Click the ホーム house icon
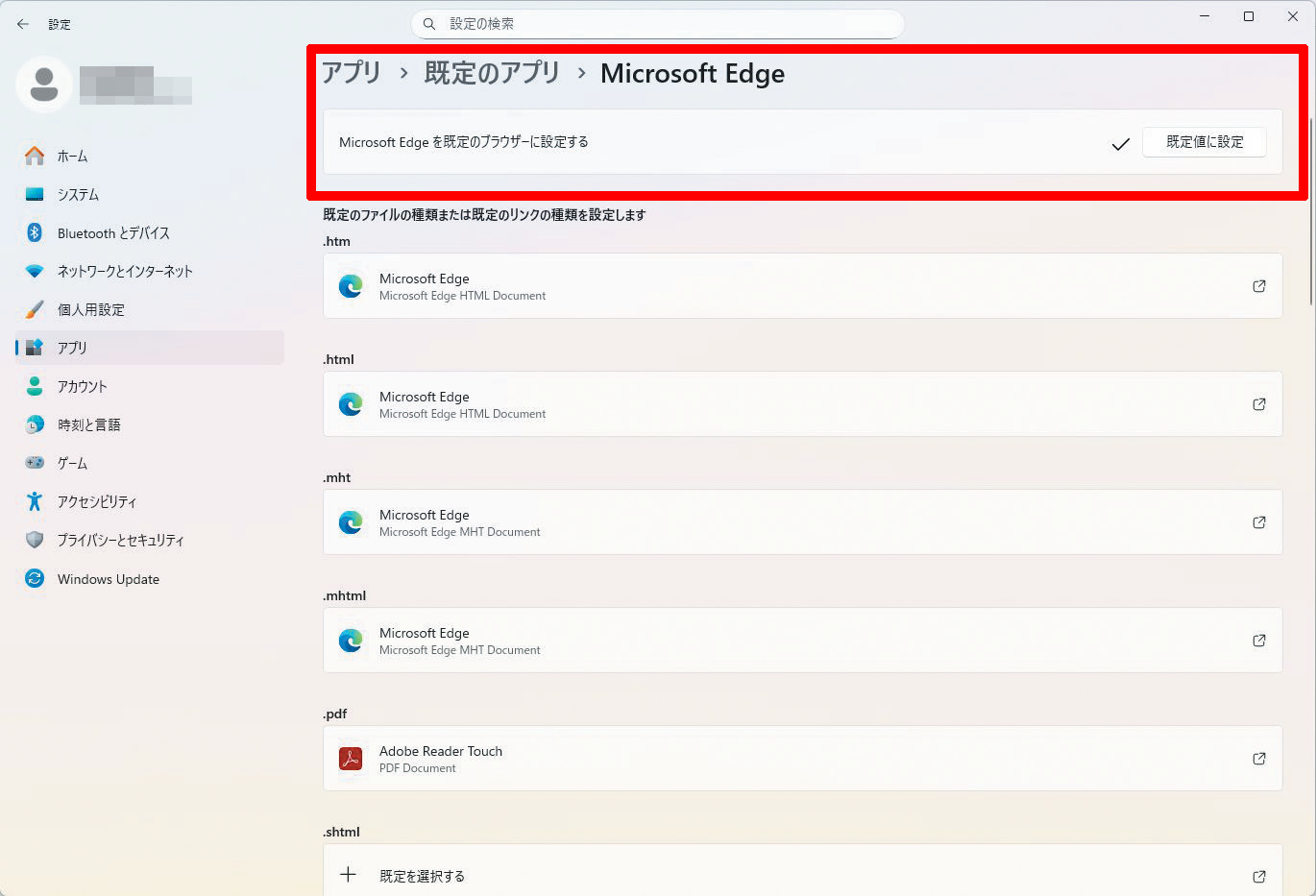 pyautogui.click(x=35, y=156)
